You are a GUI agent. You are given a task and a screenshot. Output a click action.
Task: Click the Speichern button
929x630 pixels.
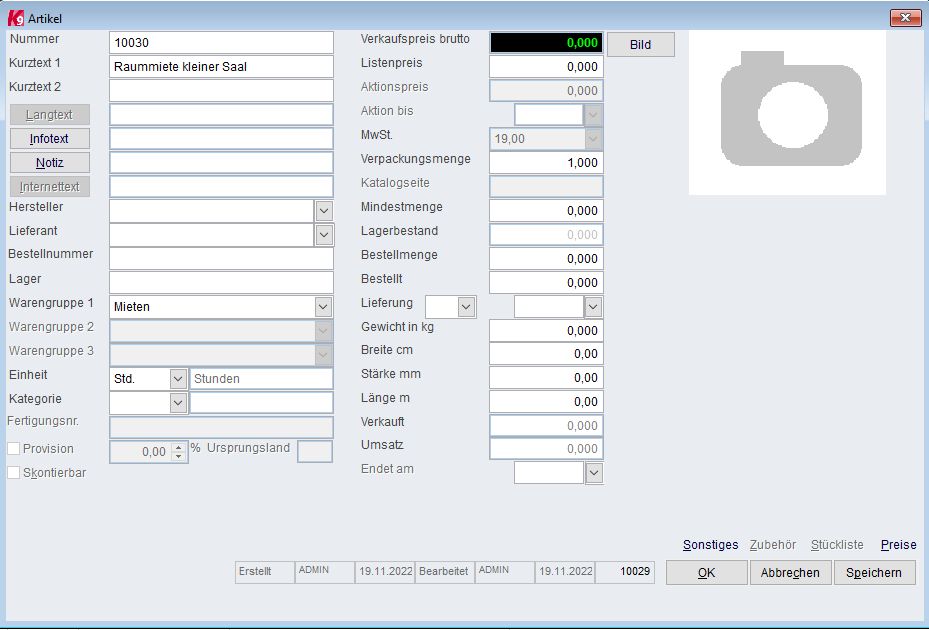tap(874, 573)
